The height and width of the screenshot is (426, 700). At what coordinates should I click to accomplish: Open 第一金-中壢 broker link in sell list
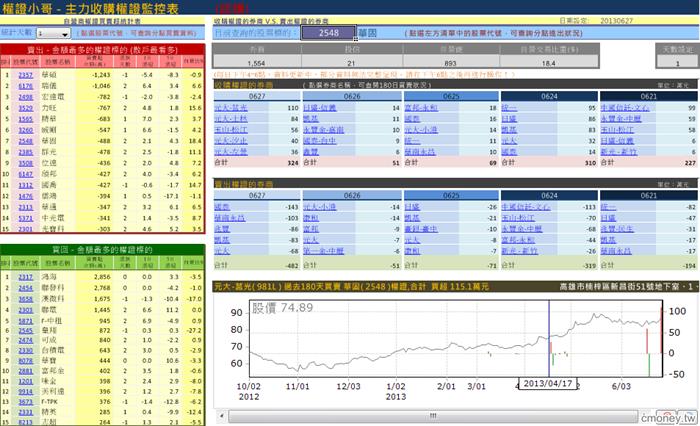coord(324,251)
